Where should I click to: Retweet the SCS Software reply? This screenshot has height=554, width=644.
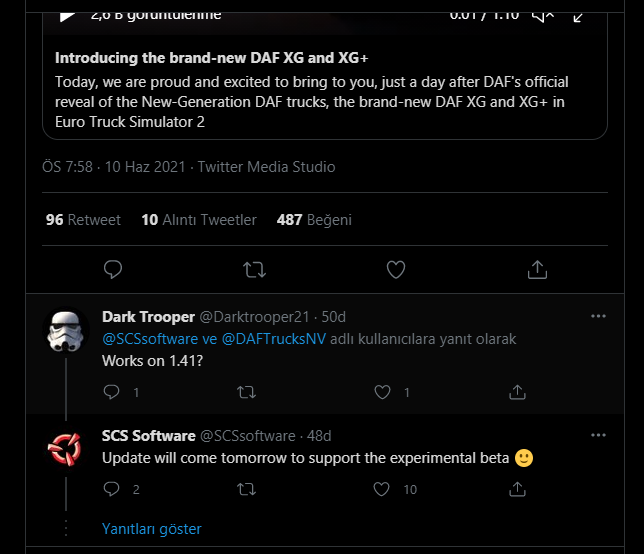tap(246, 489)
